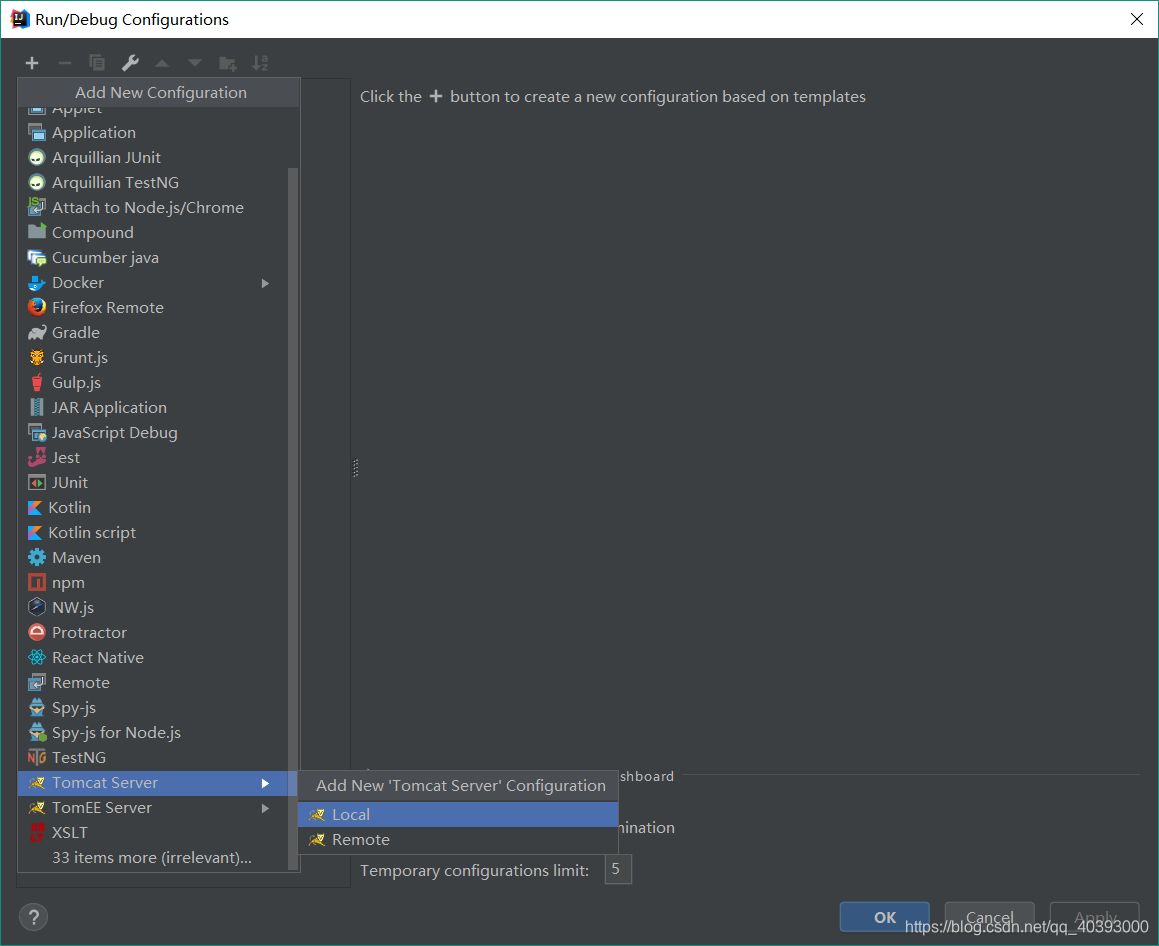Click the React Native atom icon
1159x946 pixels.
(x=37, y=658)
